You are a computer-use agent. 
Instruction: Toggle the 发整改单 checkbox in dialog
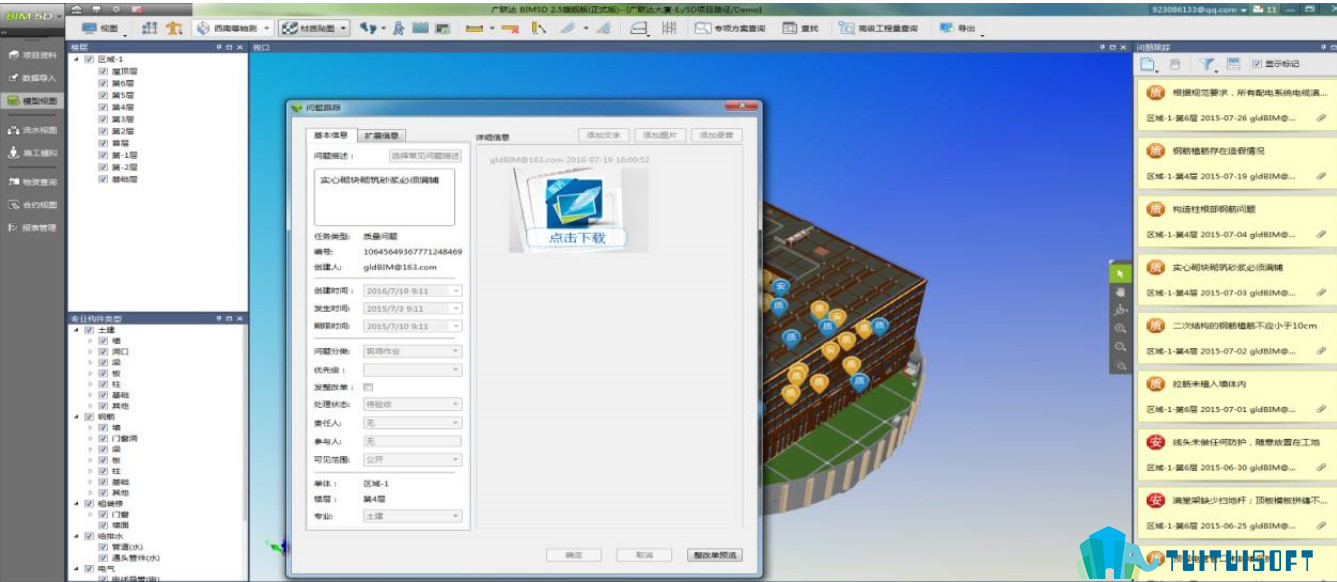[x=369, y=387]
